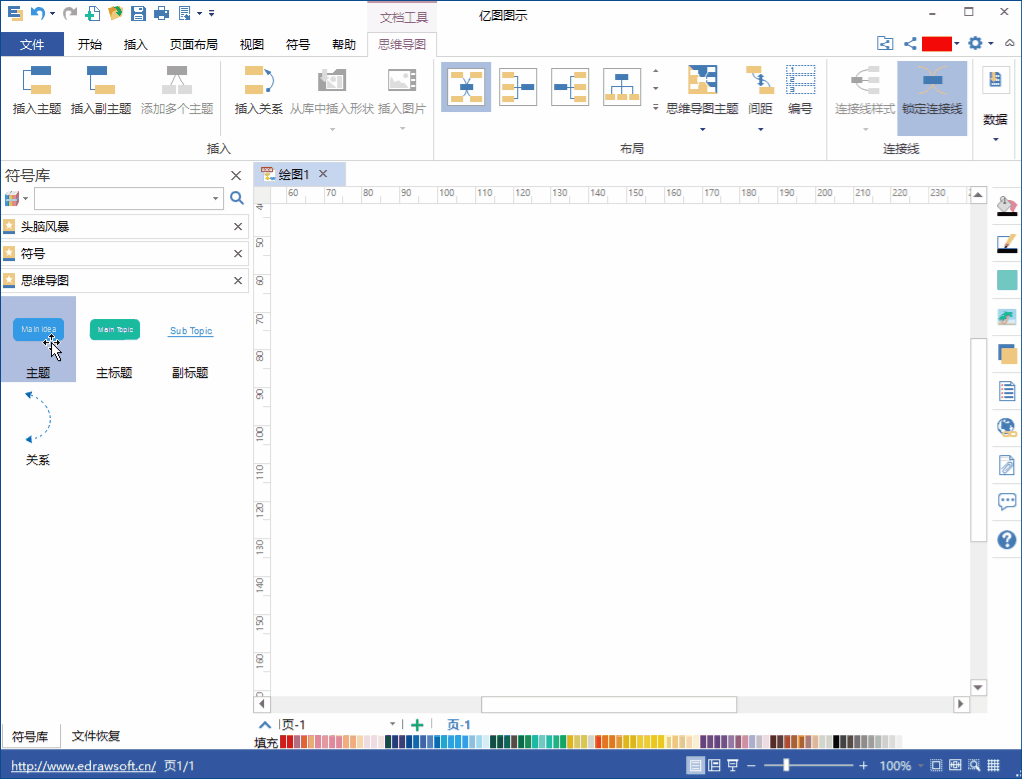Open the edrawsoft.cn website link
Screen dimensions: 1022x779
coord(83,765)
